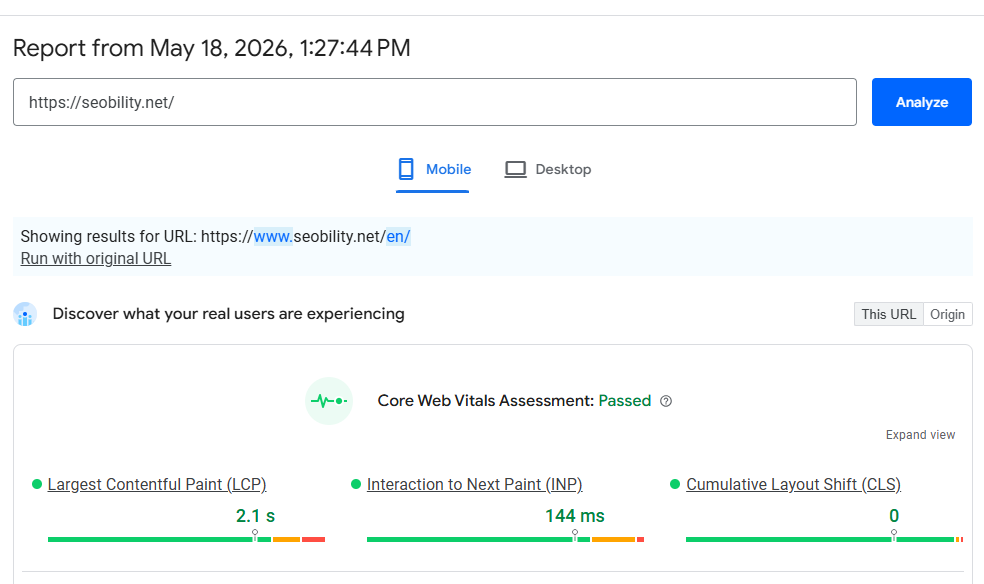984x584 pixels.
Task: Click the CLS value 0
Action: coord(894,516)
